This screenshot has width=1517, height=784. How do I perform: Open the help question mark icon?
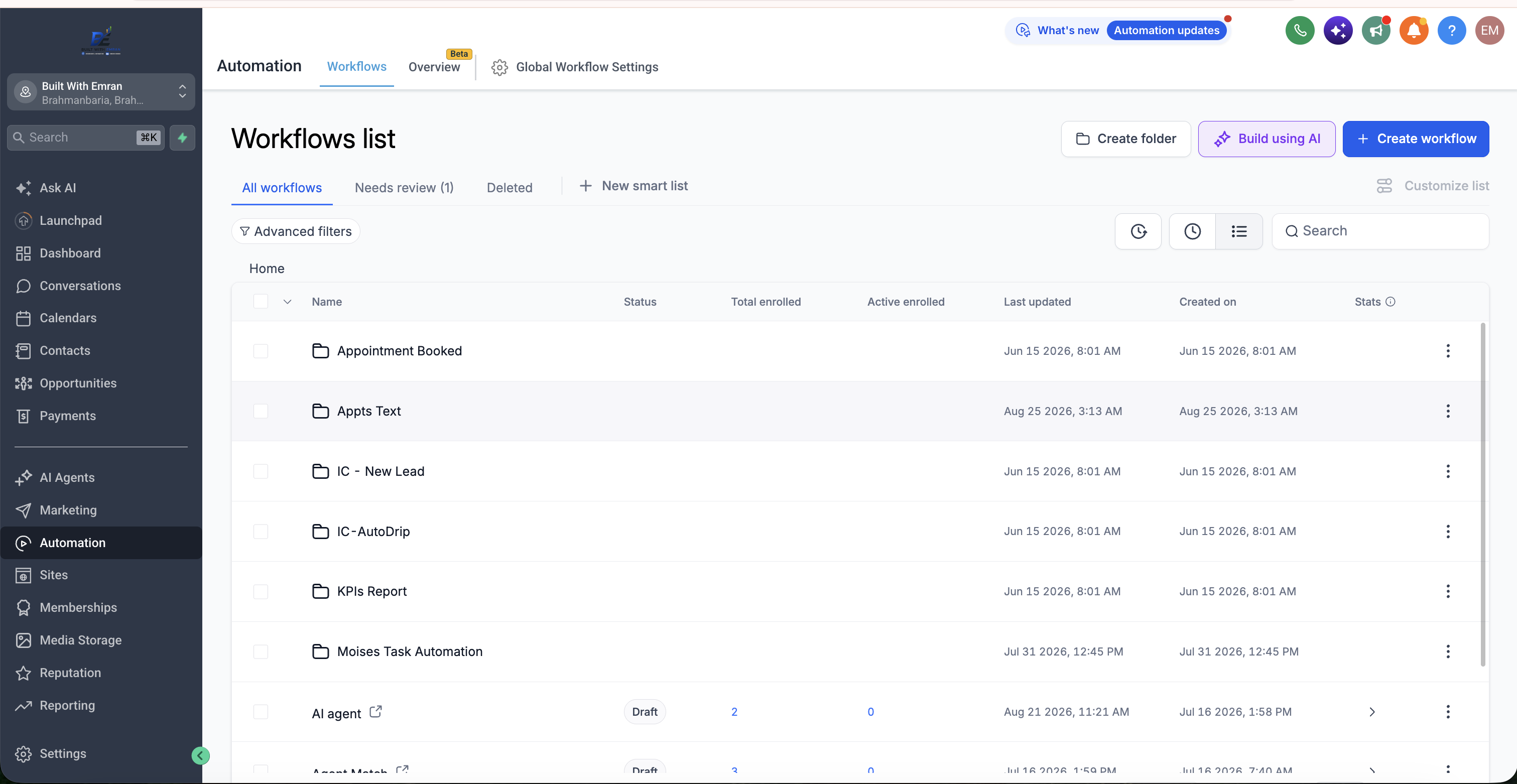1452,30
